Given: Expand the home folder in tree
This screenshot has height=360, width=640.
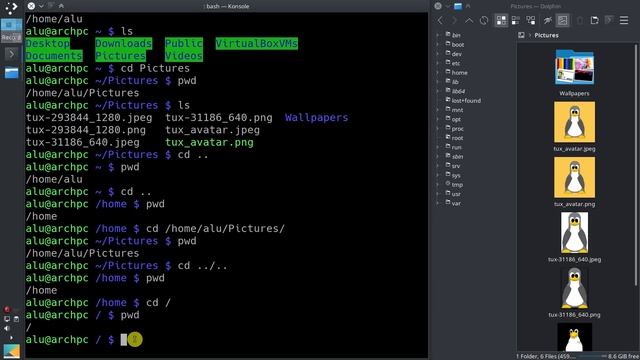Looking at the screenshot, I should 438,73.
